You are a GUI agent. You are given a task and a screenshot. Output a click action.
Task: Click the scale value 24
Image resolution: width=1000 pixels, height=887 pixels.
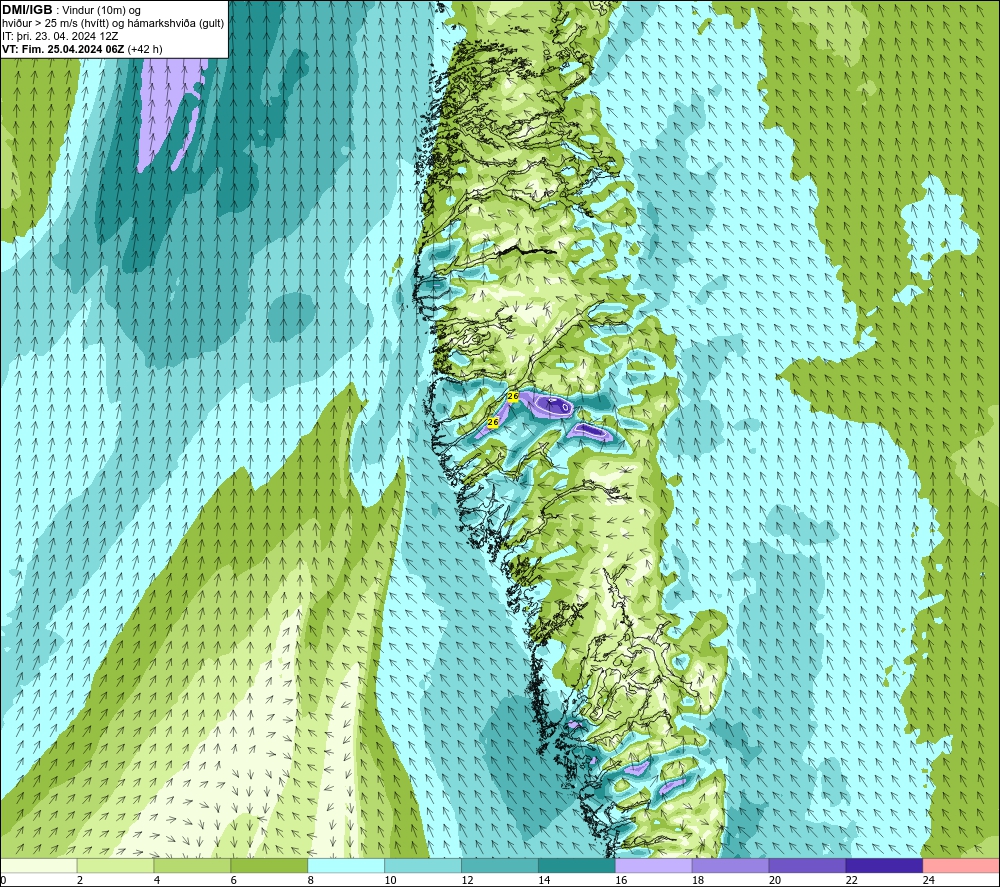coord(929,880)
